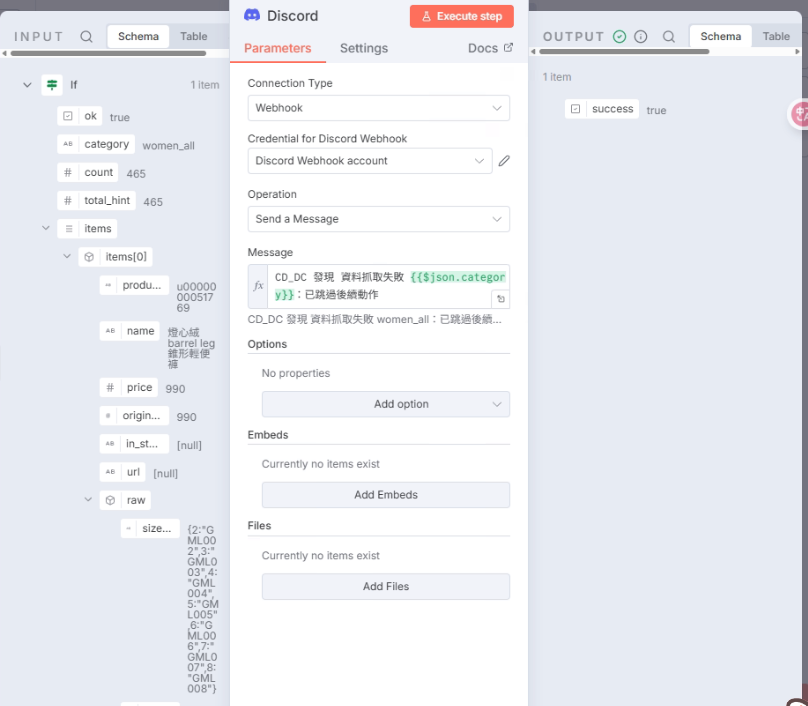Image resolution: width=808 pixels, height=706 pixels.
Task: Click the OUTPUT panel search icon
Action: point(669,37)
